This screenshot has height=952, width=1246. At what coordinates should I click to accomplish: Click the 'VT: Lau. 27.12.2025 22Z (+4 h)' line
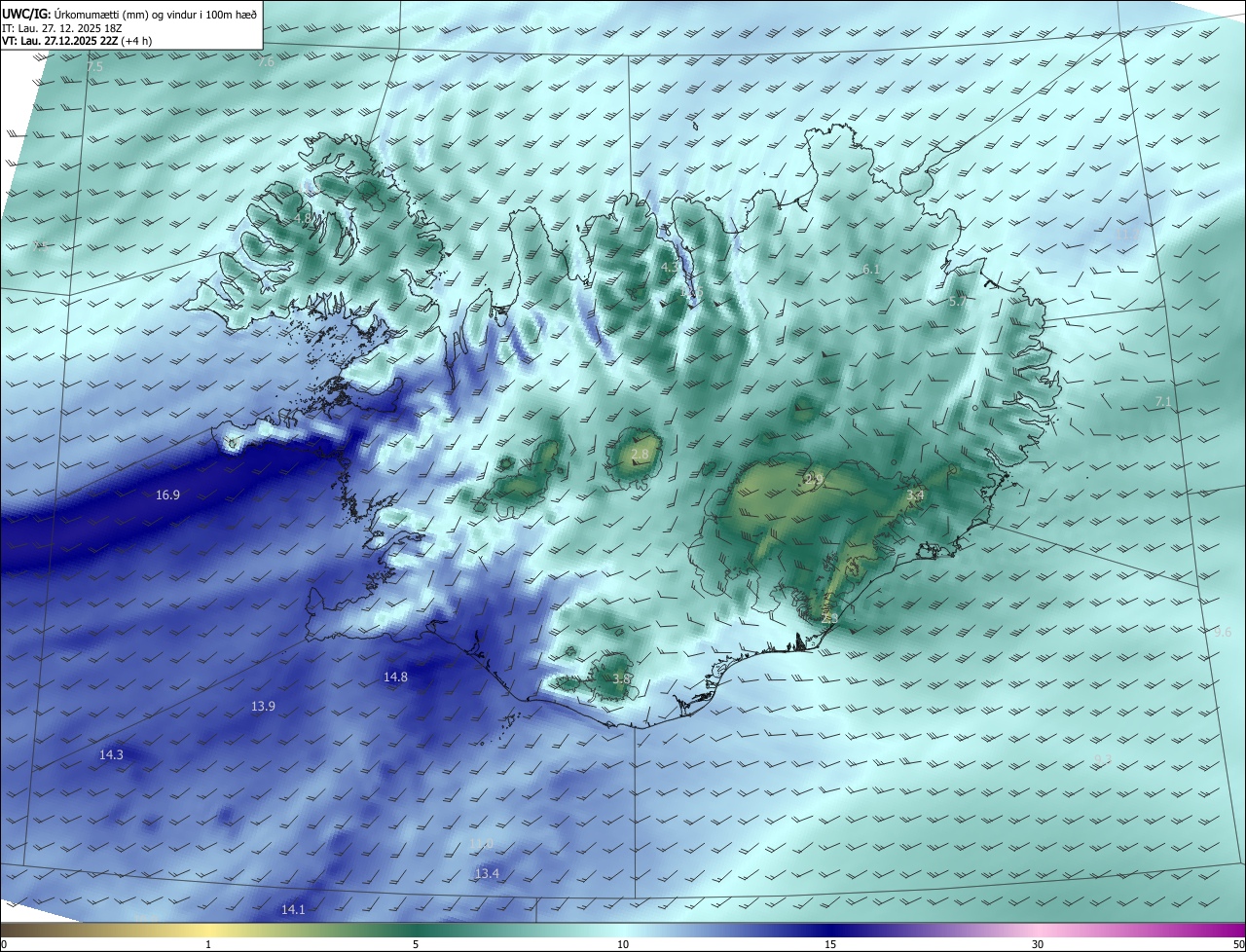[77, 42]
